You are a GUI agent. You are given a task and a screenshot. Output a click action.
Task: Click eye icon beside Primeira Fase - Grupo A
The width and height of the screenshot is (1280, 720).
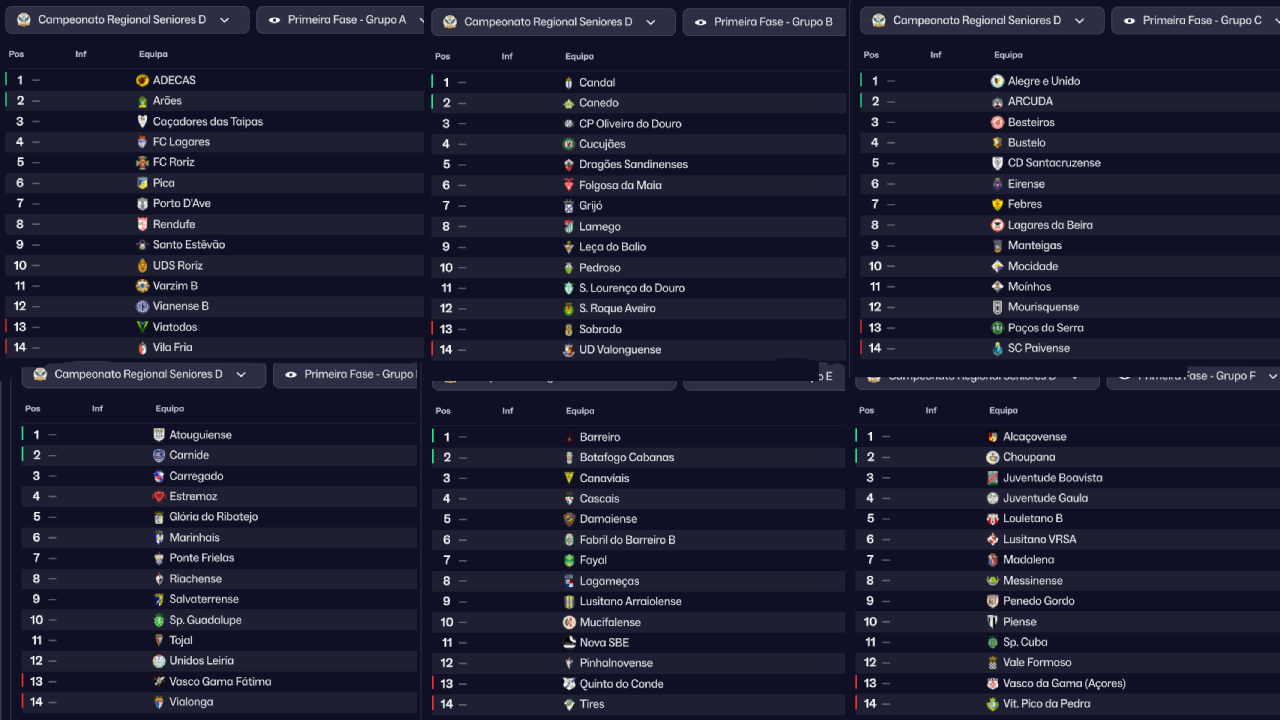275,20
